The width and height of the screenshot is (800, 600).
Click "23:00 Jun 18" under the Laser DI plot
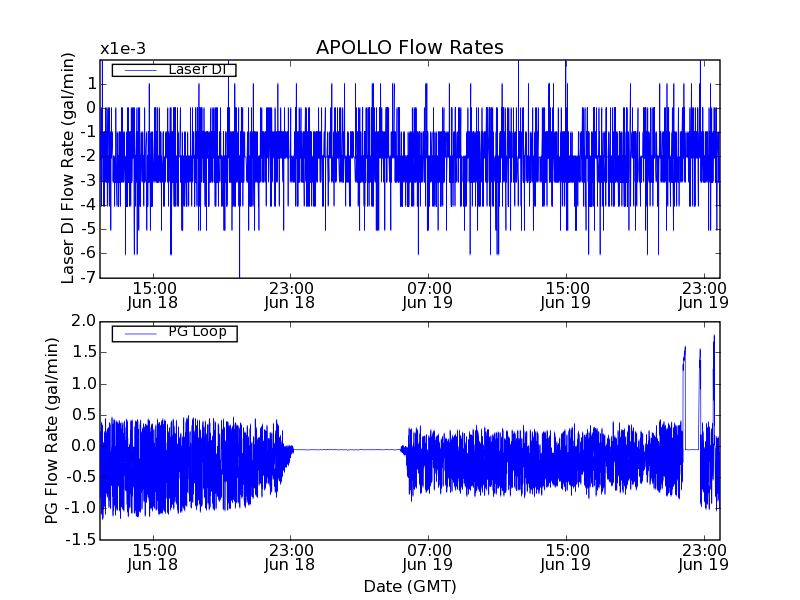point(290,295)
